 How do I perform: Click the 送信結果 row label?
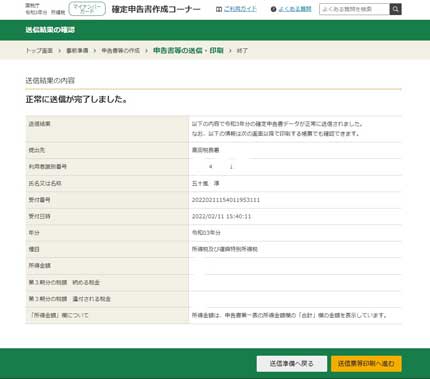39,124
